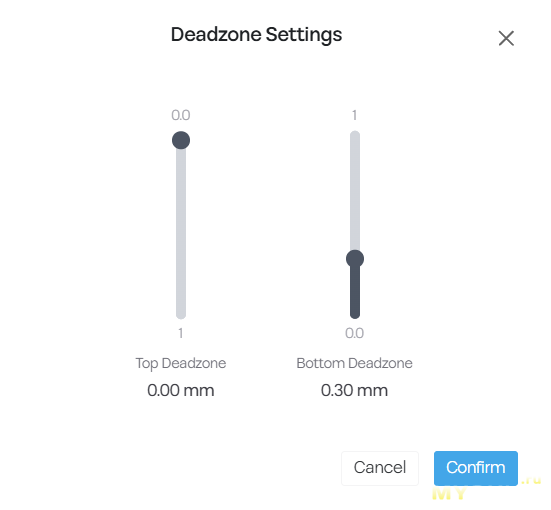Click the Deadzone Settings title
The image size is (551, 510).
click(256, 35)
